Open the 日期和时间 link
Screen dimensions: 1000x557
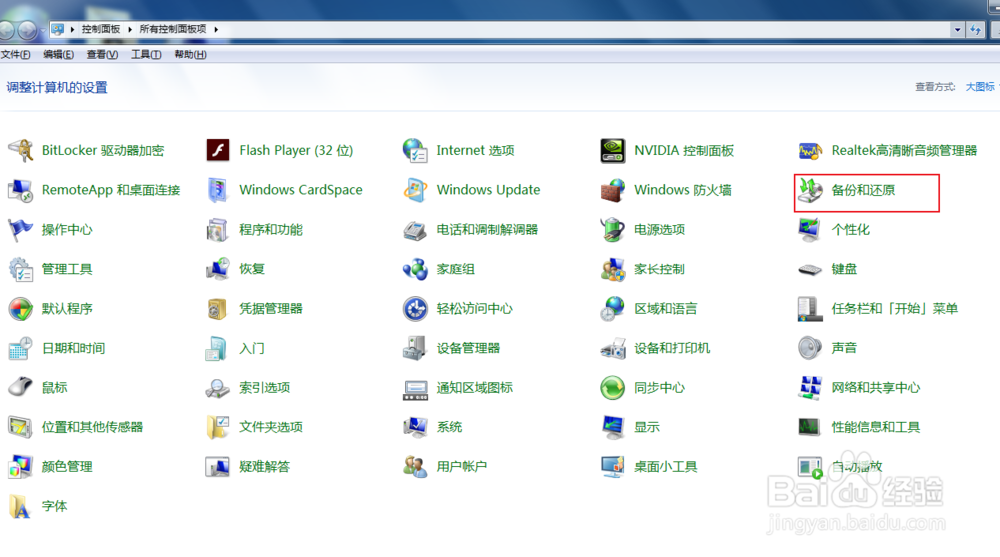[73, 348]
